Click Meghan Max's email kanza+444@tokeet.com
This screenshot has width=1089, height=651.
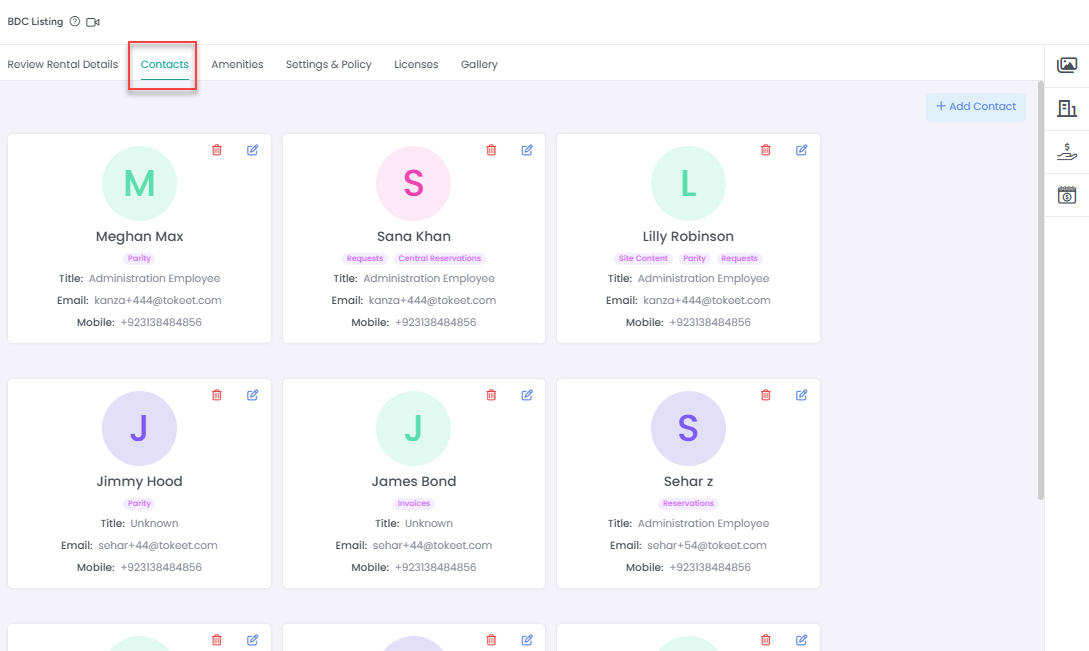(158, 301)
